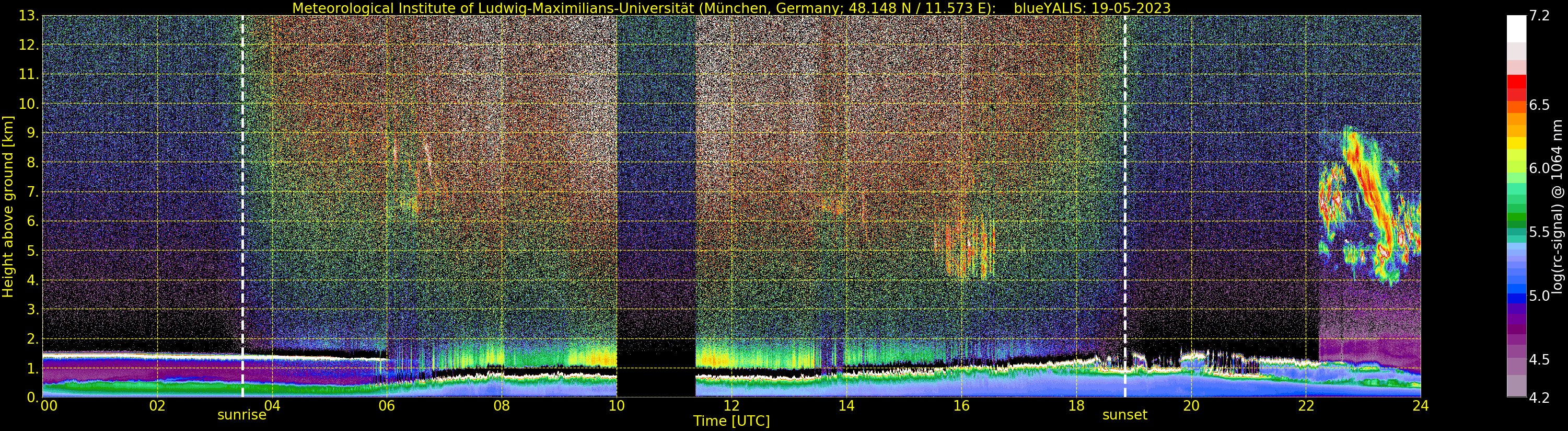1568x431 pixels.
Task: Click the 12 tick on the time axis
Action: click(x=731, y=406)
